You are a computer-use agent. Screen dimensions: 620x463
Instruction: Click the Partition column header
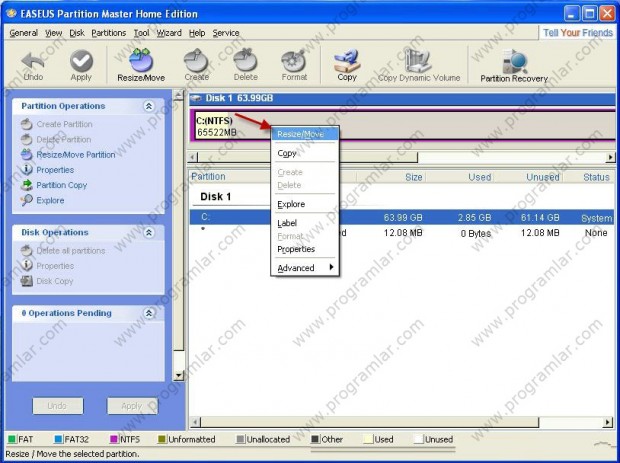(x=208, y=176)
